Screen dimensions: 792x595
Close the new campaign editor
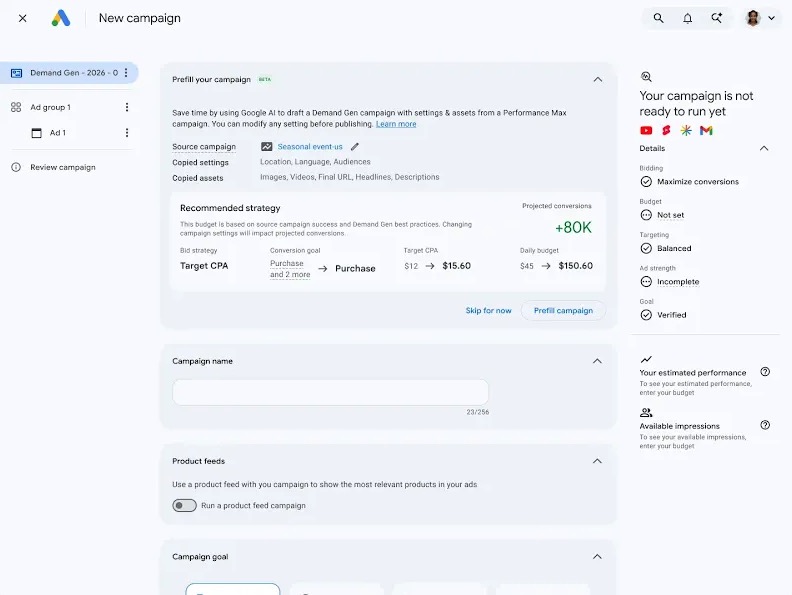pos(22,18)
